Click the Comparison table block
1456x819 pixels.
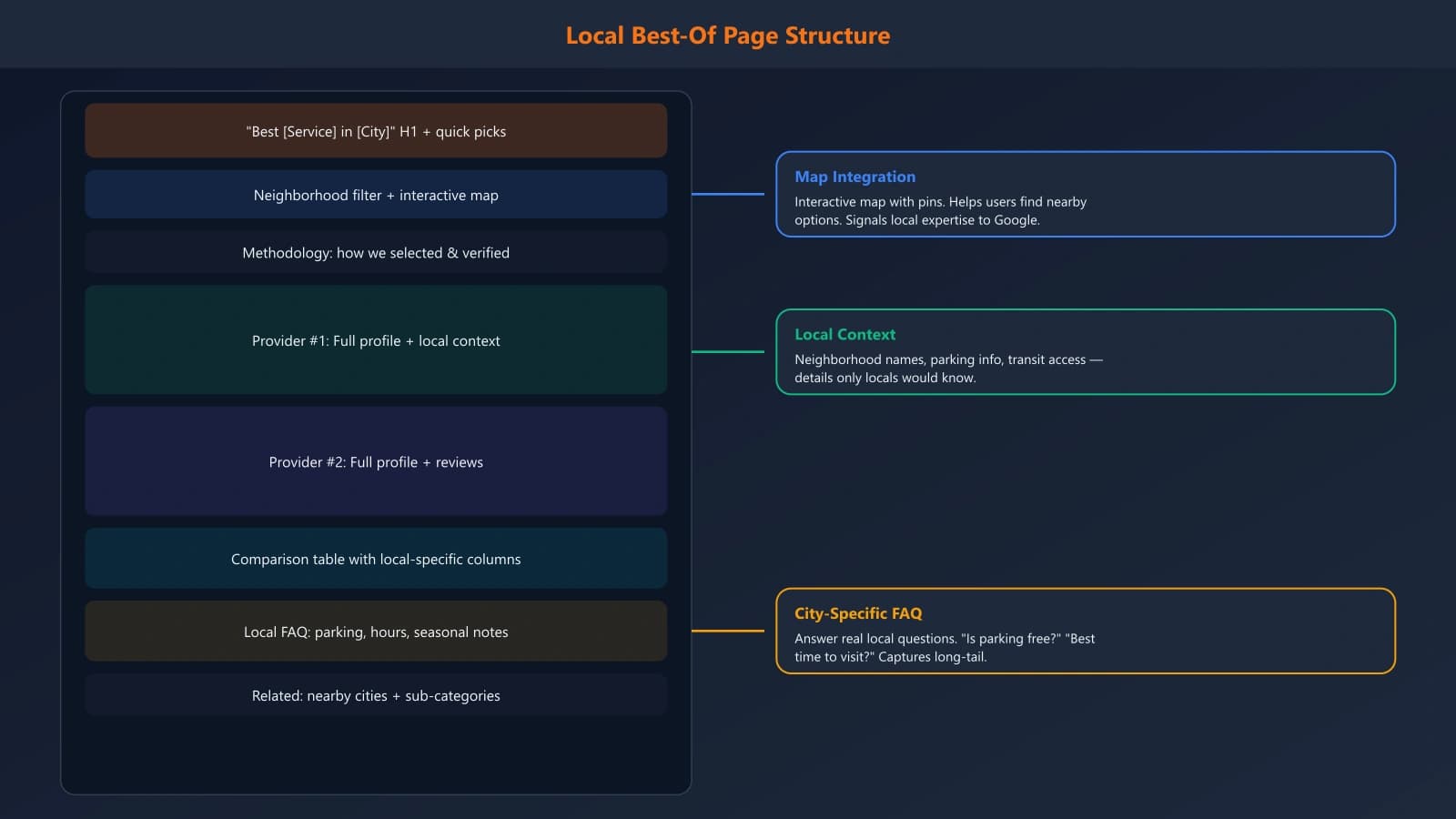click(375, 558)
